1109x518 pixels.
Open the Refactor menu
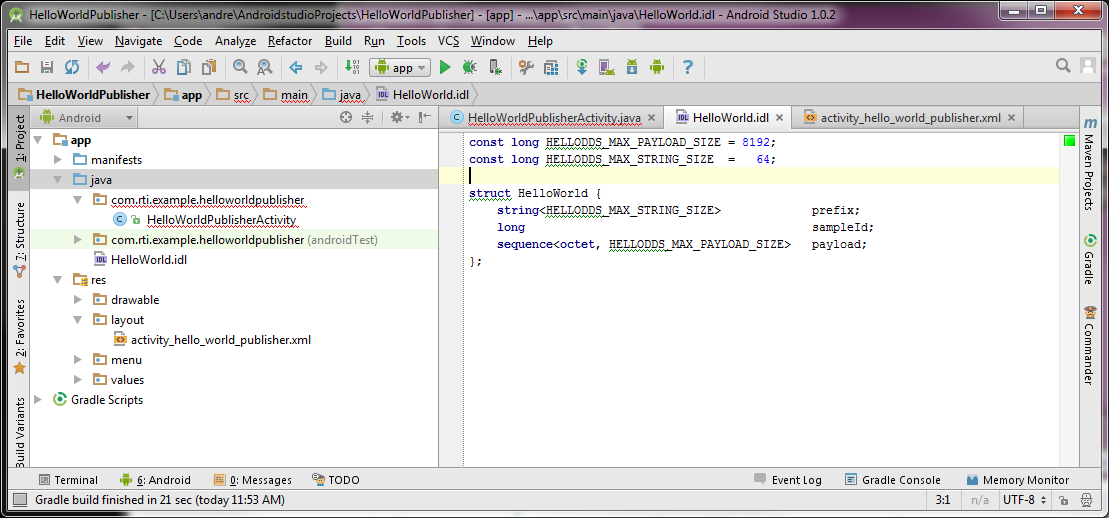click(290, 41)
